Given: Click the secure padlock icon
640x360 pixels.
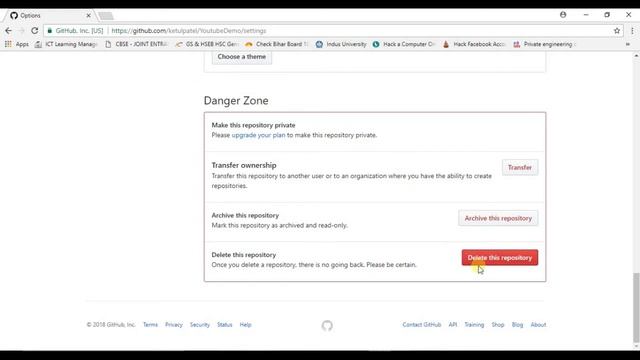Looking at the screenshot, I should tap(50, 31).
